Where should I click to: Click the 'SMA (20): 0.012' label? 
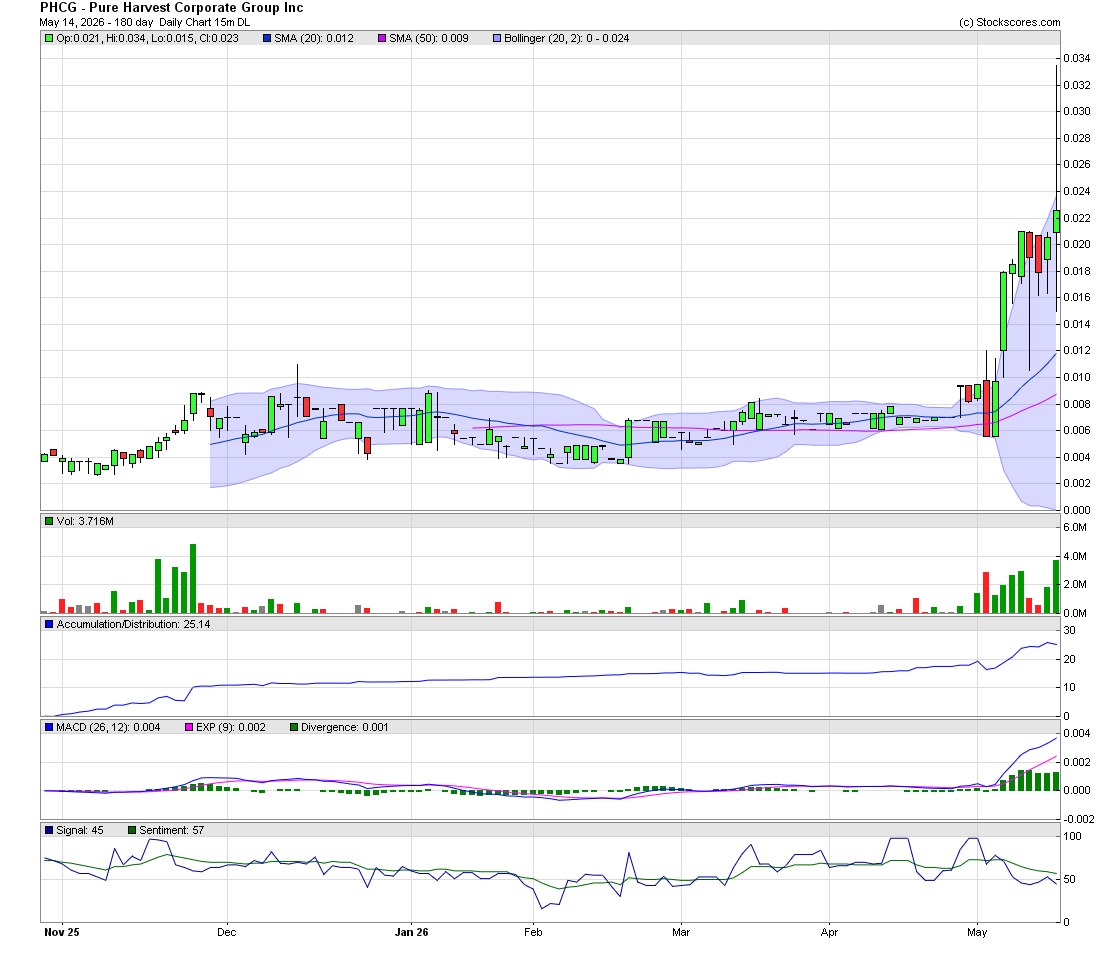click(x=314, y=39)
